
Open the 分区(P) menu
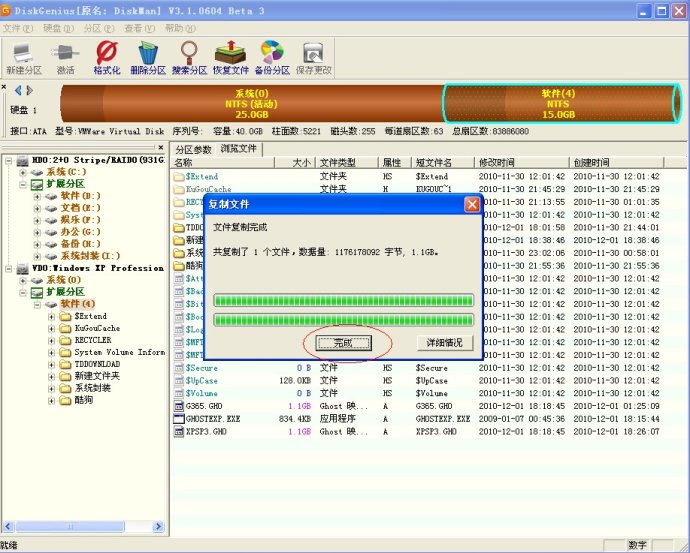(99, 28)
